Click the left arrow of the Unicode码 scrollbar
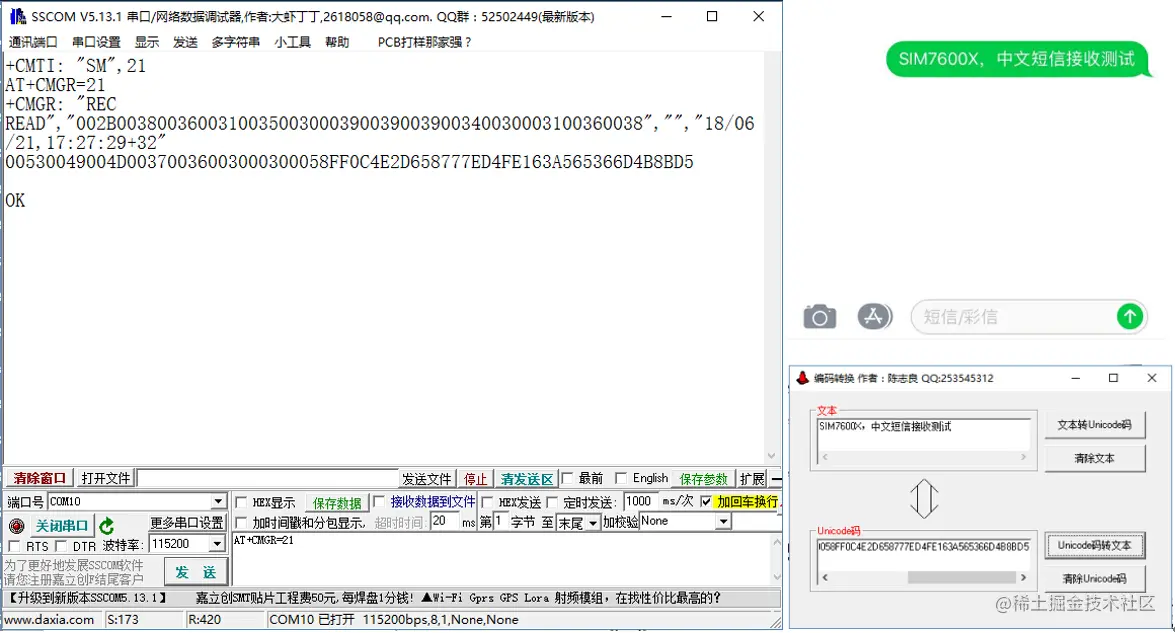This screenshot has width=1175, height=633. coord(825,577)
